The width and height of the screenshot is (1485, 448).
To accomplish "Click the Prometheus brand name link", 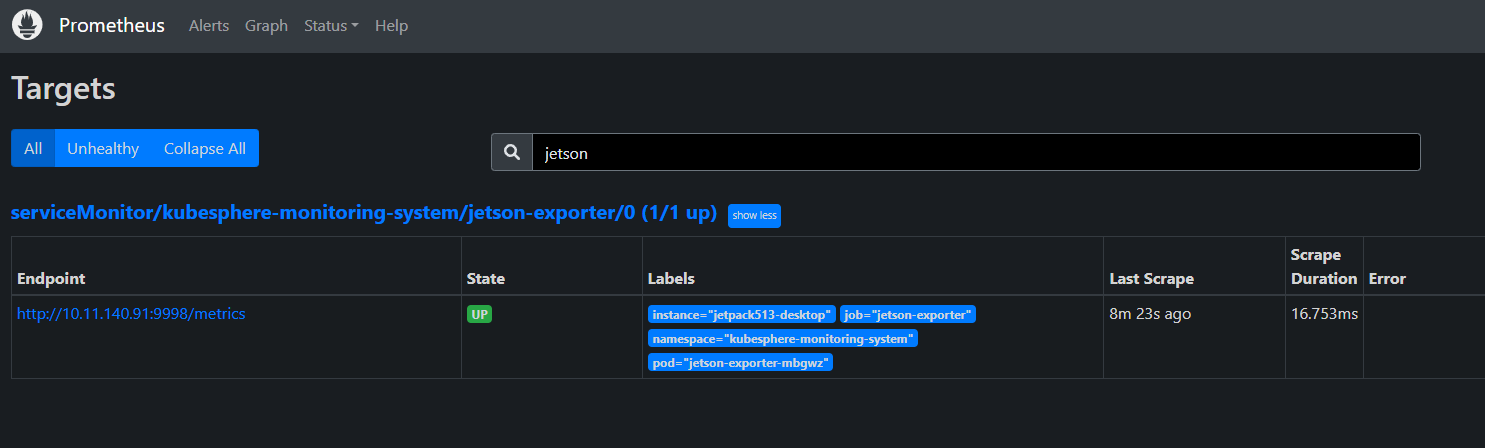I will [x=111, y=26].
